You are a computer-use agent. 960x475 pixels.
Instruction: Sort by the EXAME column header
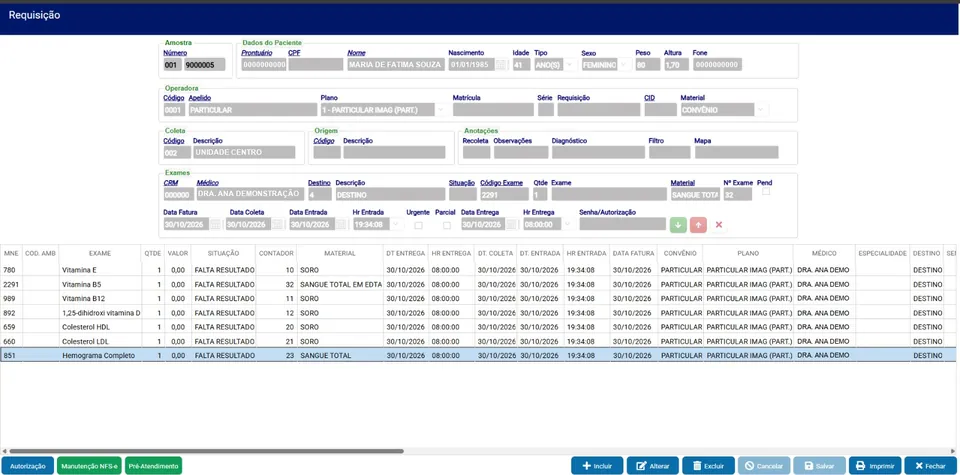pyautogui.click(x=100, y=253)
